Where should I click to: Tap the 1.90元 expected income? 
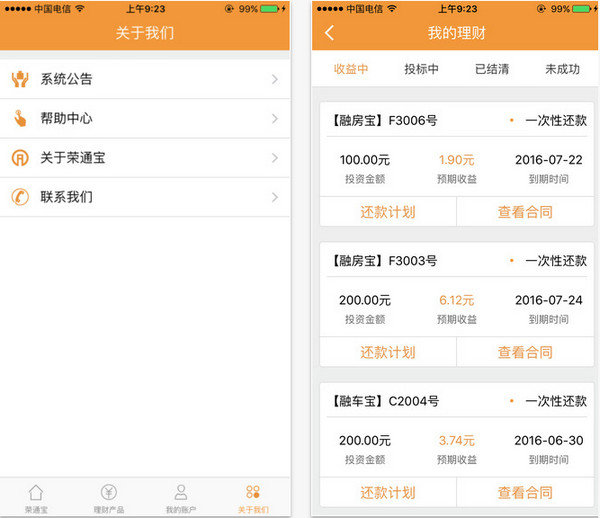[457, 160]
